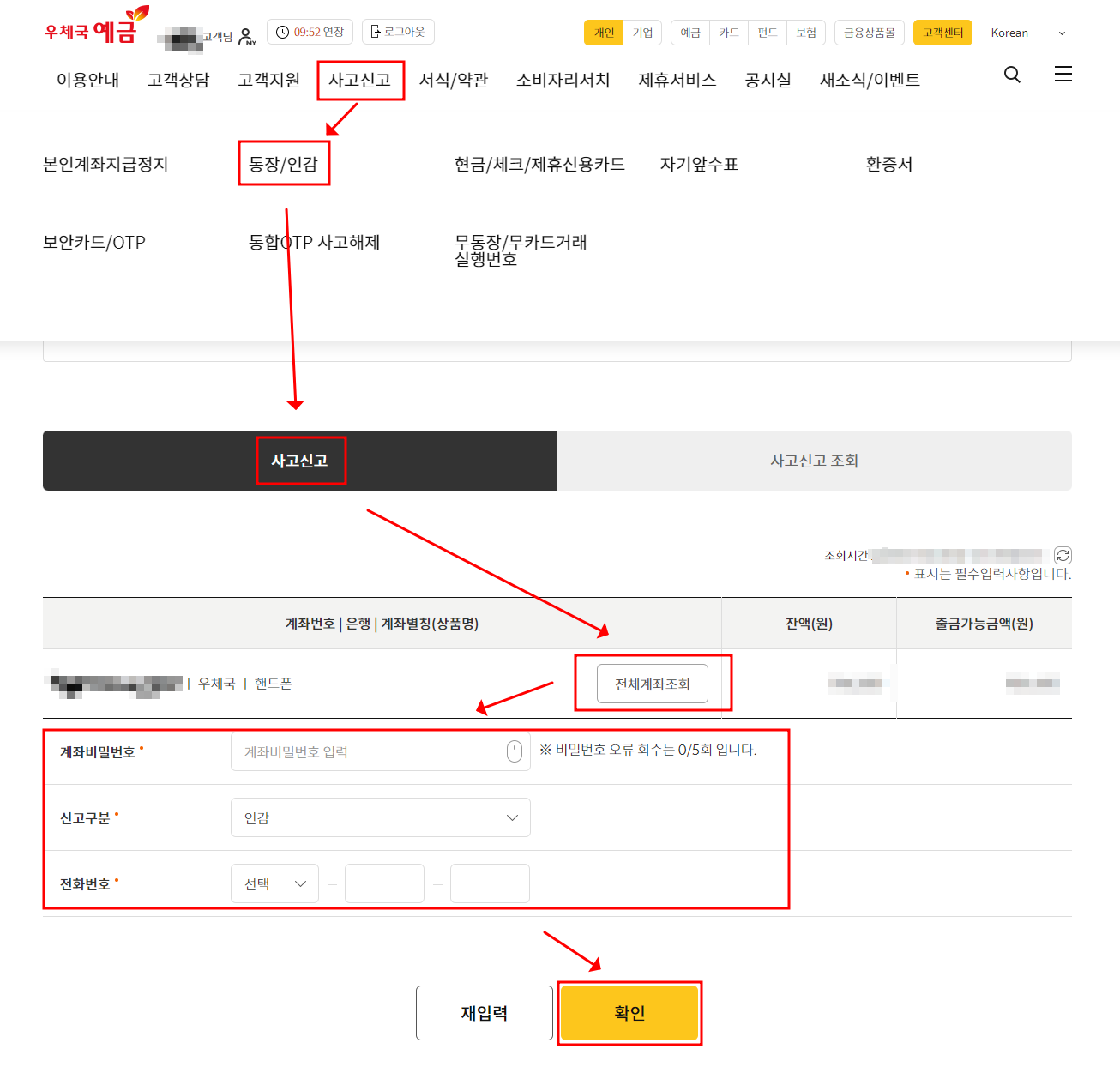Click the 재입력 reset button

click(x=484, y=1013)
